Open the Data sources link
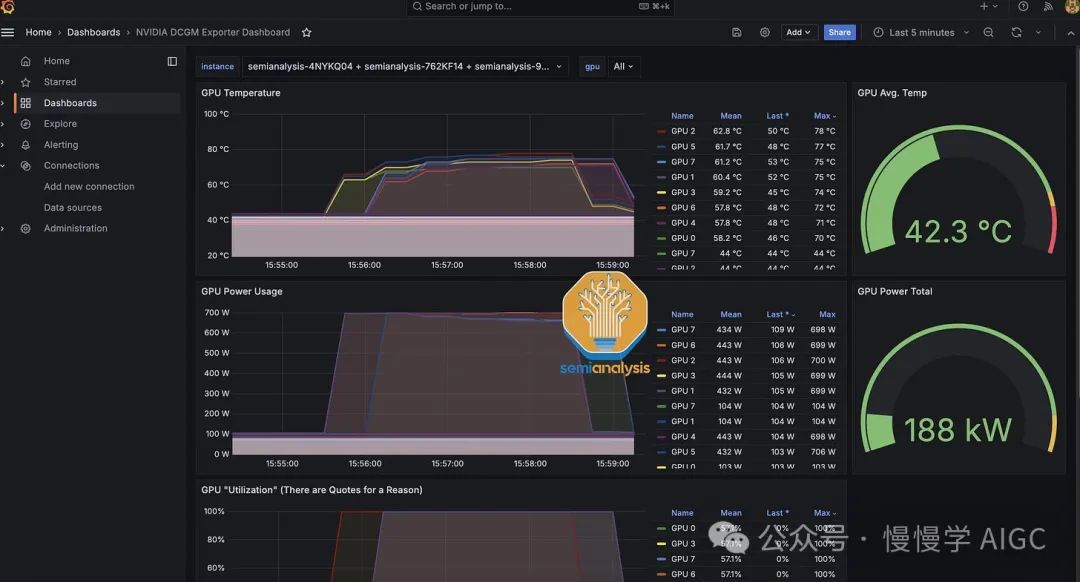Screen dimensions: 1080x582 tap(73, 208)
